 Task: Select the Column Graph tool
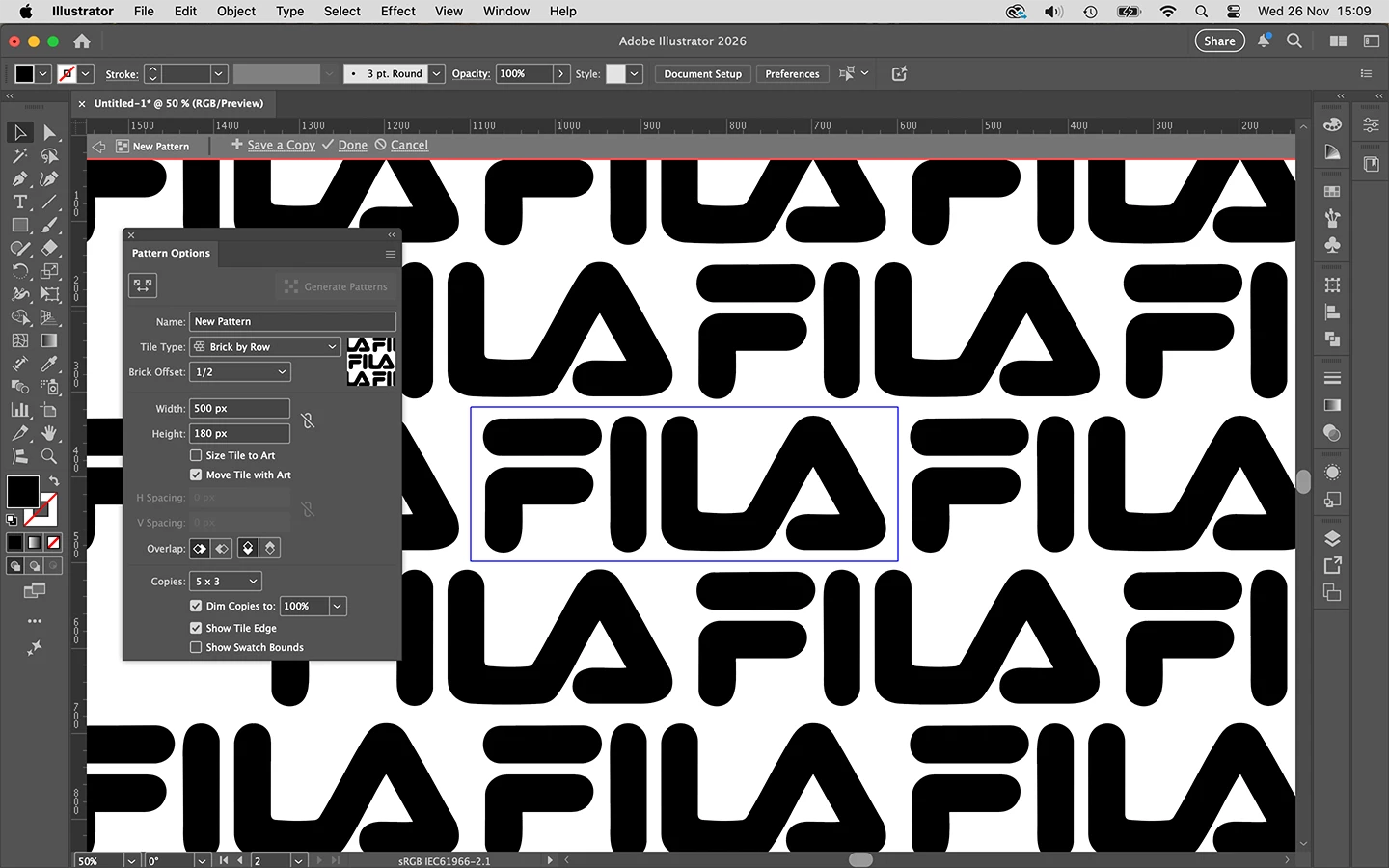(x=20, y=410)
